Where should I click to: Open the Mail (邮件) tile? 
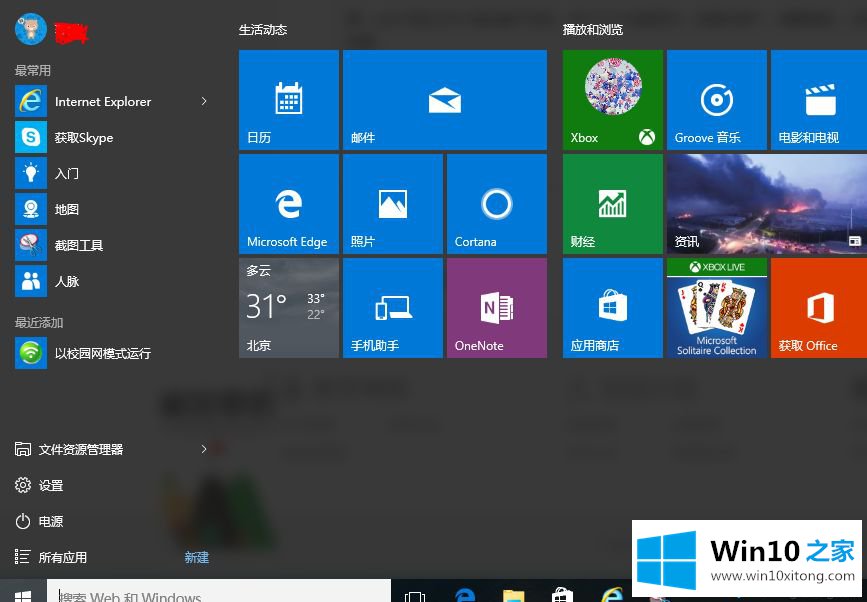click(444, 100)
